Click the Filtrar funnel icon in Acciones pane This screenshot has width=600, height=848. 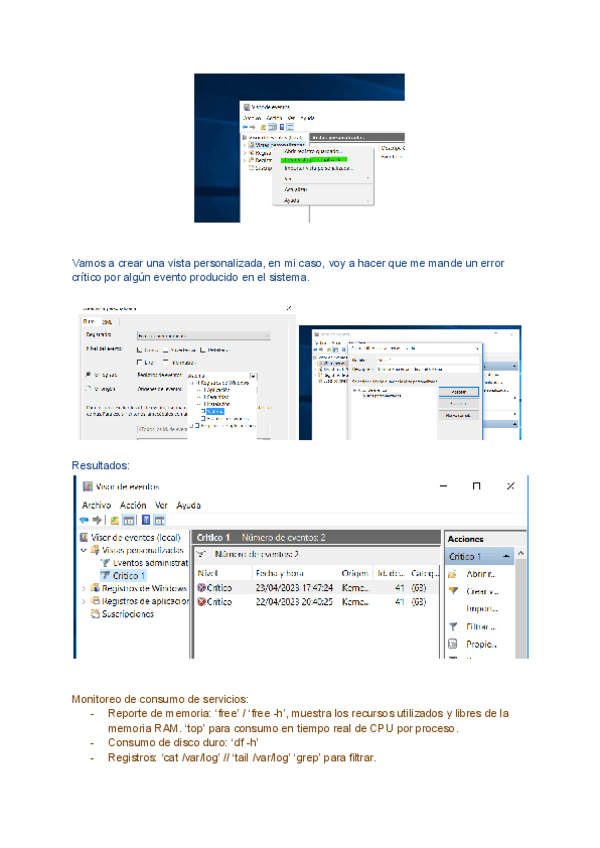453,626
